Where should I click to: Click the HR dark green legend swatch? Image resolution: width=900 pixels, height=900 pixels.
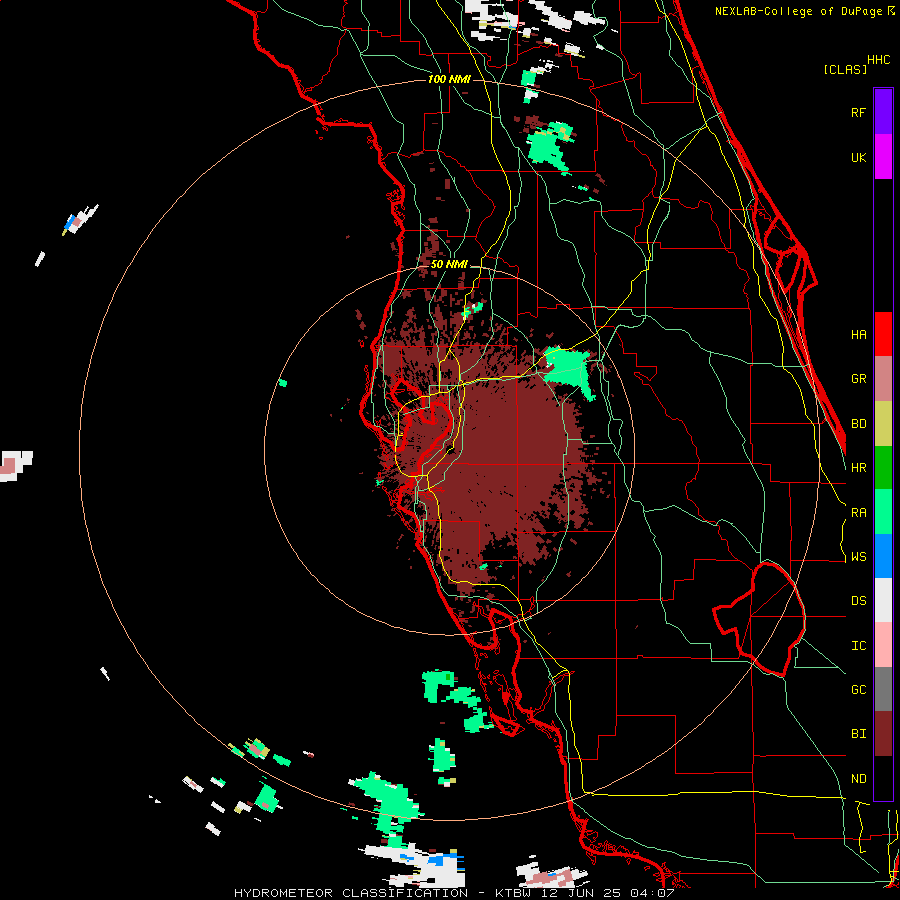(883, 468)
